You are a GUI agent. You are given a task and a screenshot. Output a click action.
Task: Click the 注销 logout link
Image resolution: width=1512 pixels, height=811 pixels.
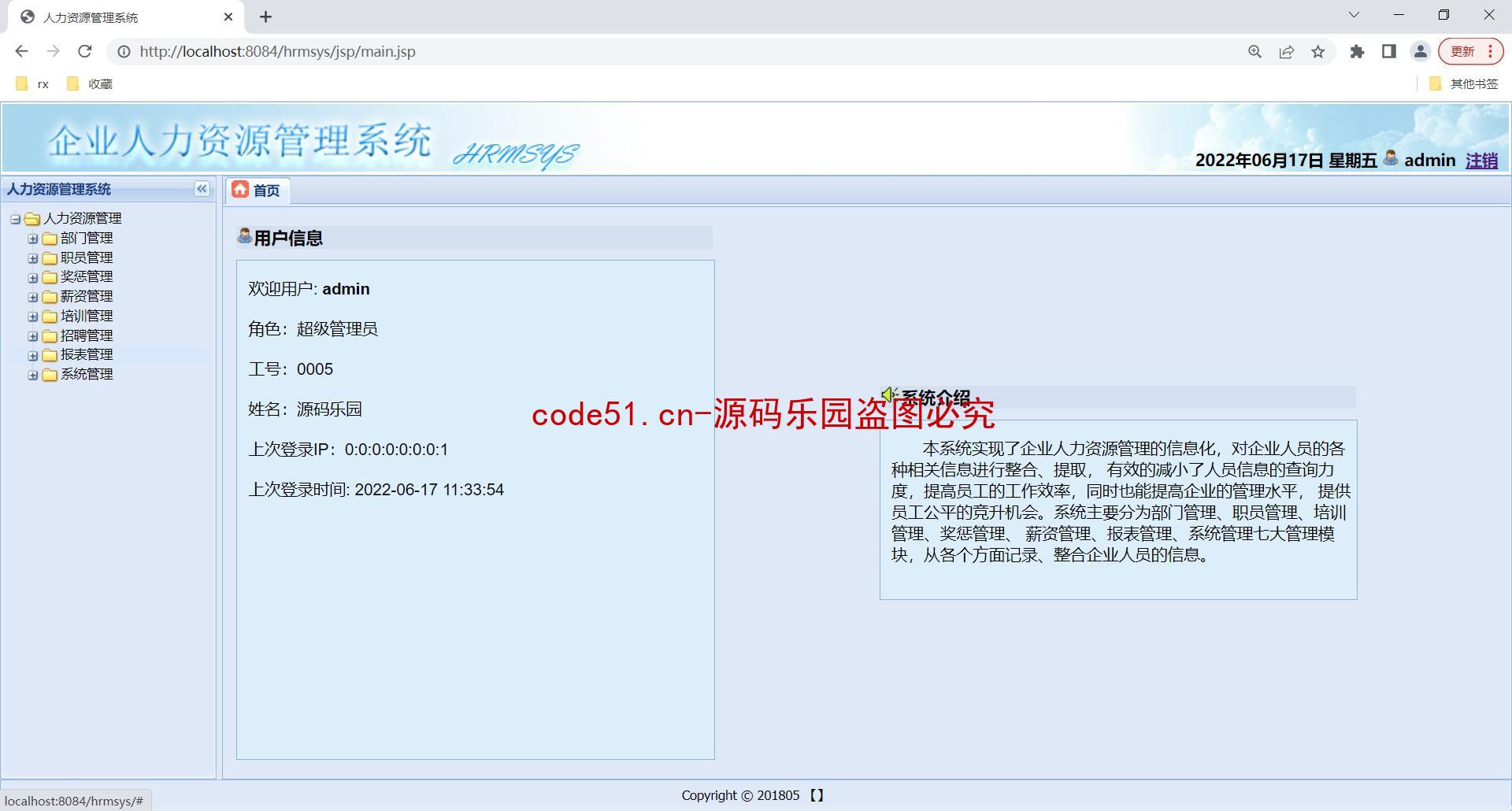click(1481, 161)
